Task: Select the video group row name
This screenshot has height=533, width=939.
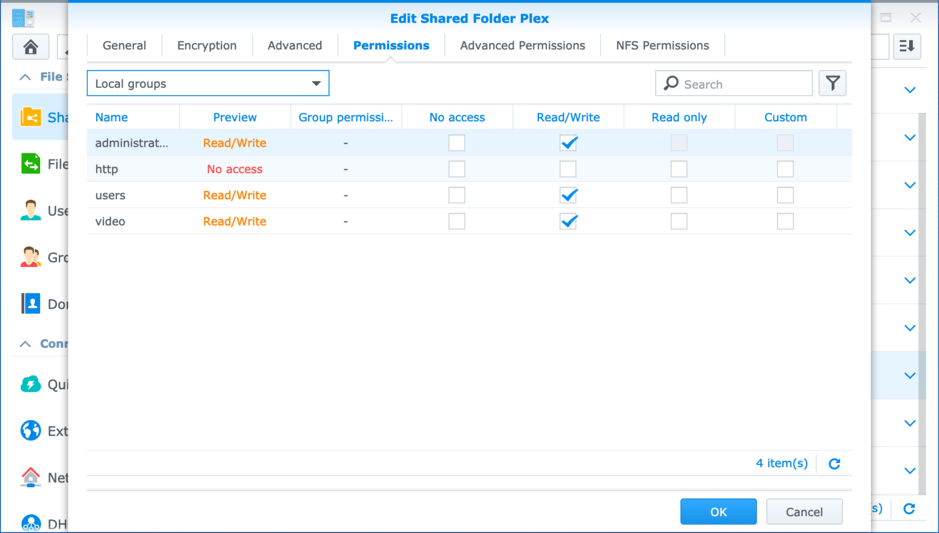Action: point(110,222)
